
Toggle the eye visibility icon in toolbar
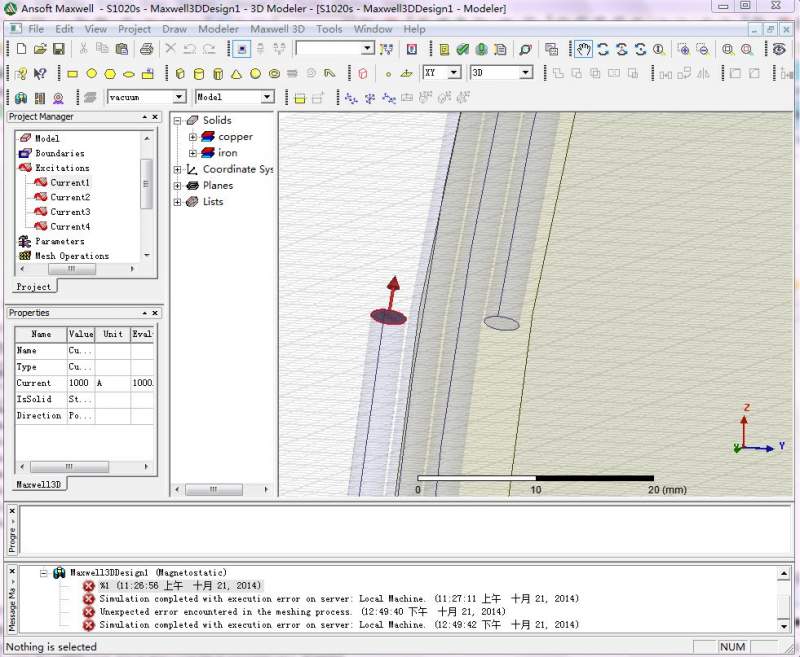[780, 49]
